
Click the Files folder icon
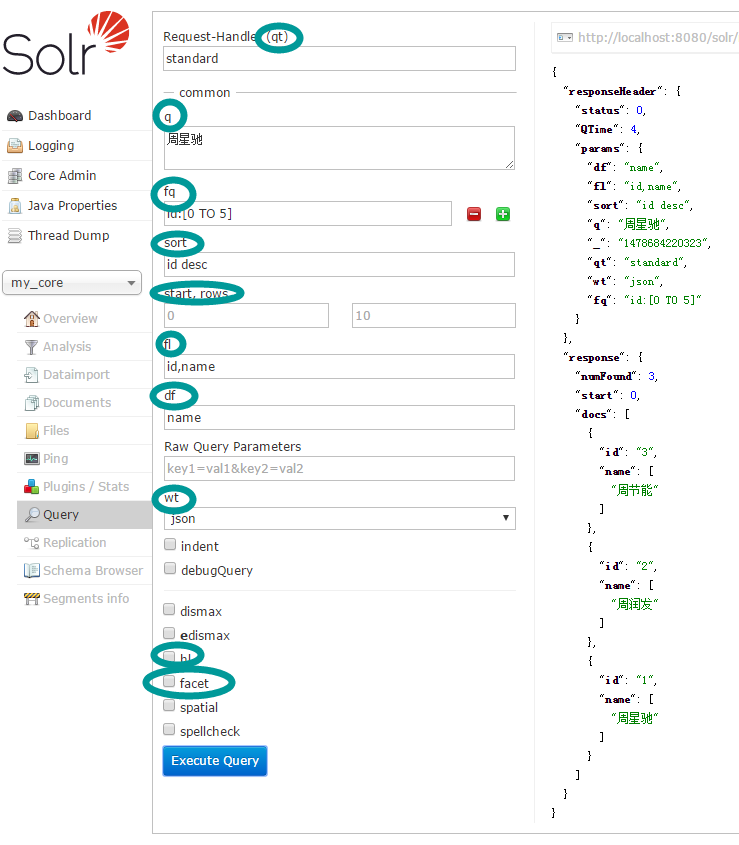(x=32, y=431)
